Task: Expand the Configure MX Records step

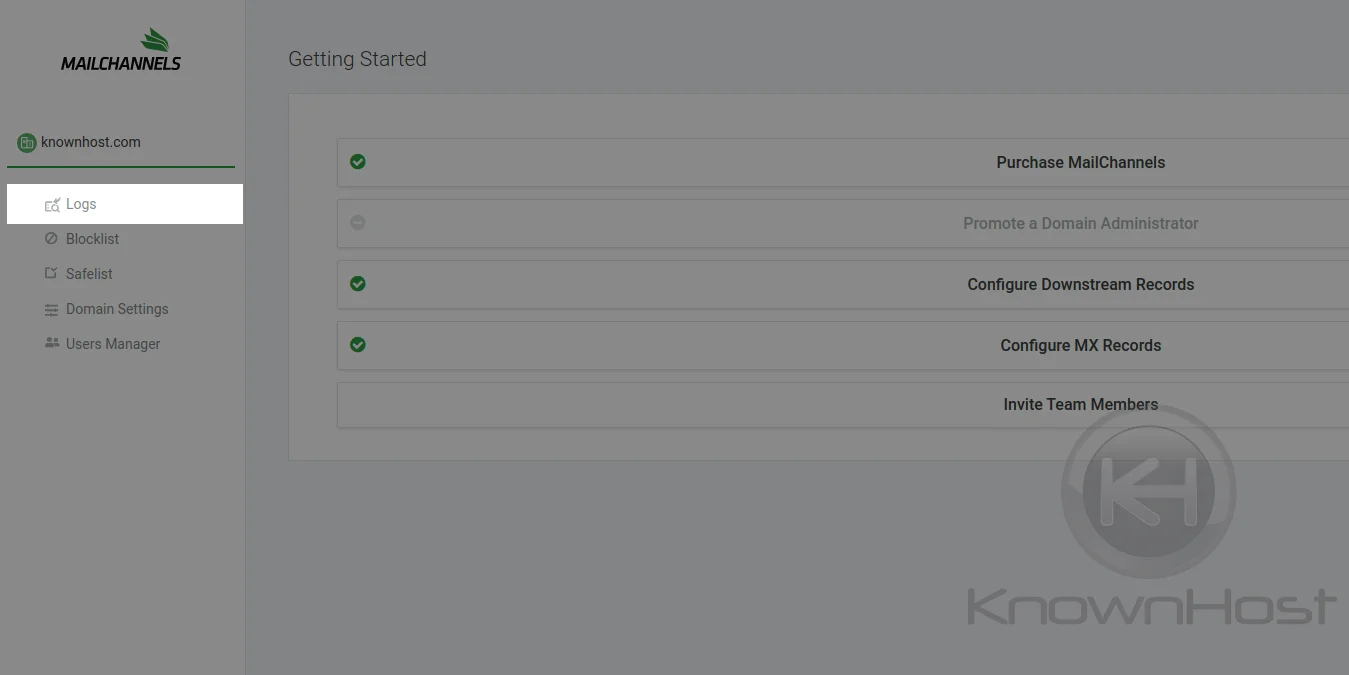Action: pos(843,345)
